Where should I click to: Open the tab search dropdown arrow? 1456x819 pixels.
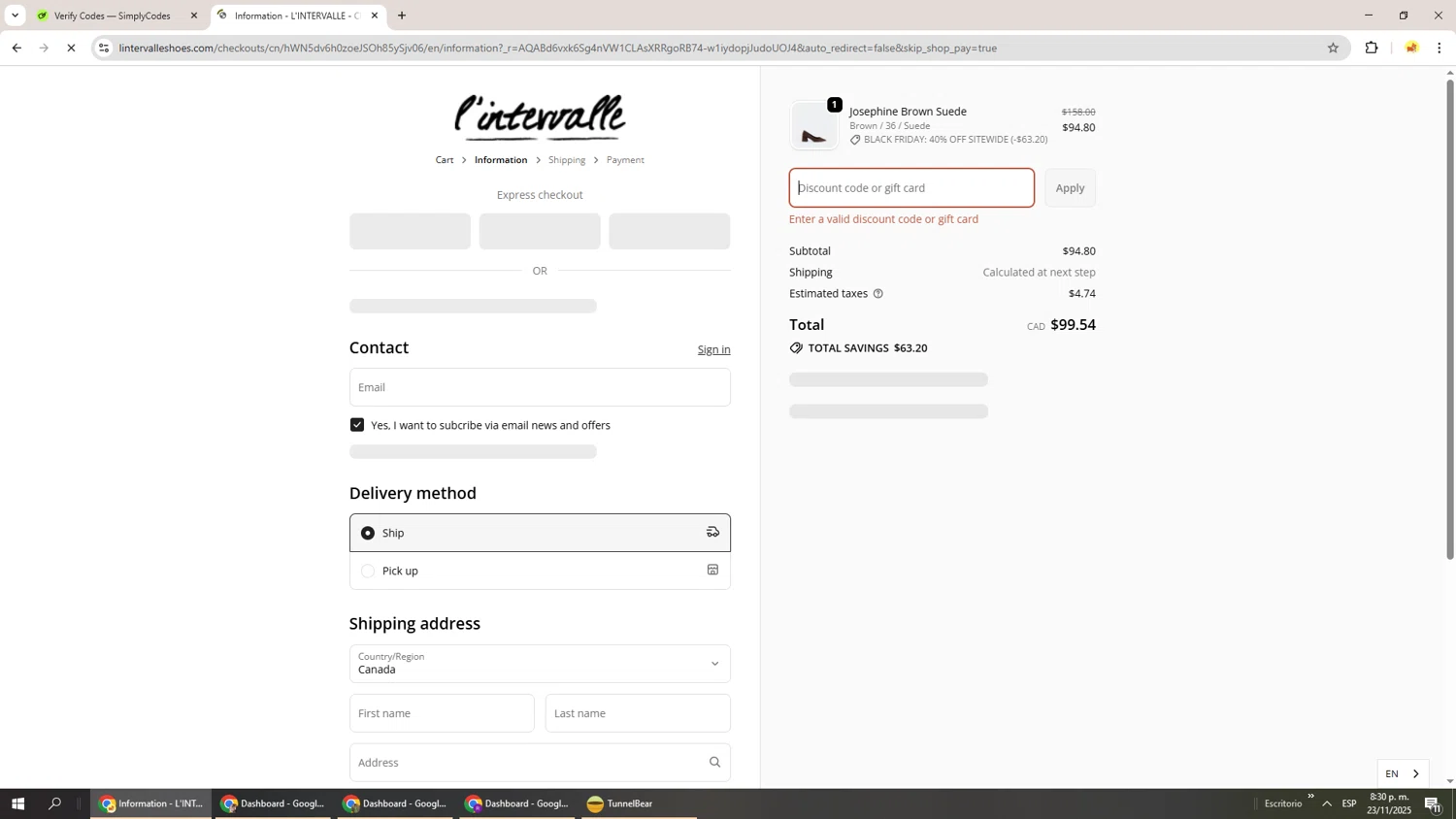[15, 16]
